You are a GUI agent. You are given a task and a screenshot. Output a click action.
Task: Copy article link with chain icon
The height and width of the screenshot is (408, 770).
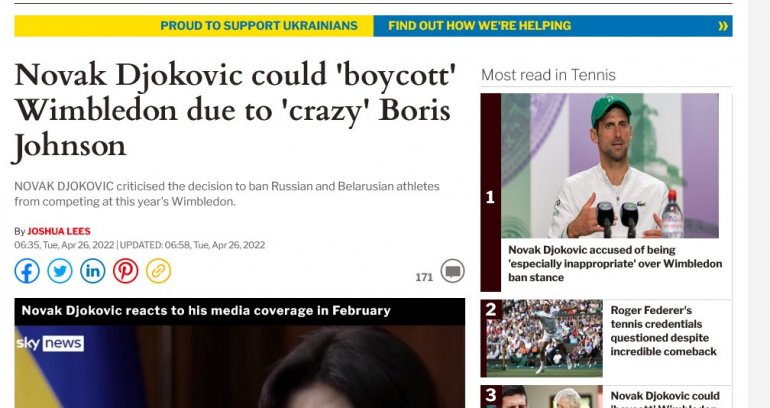[x=159, y=271]
